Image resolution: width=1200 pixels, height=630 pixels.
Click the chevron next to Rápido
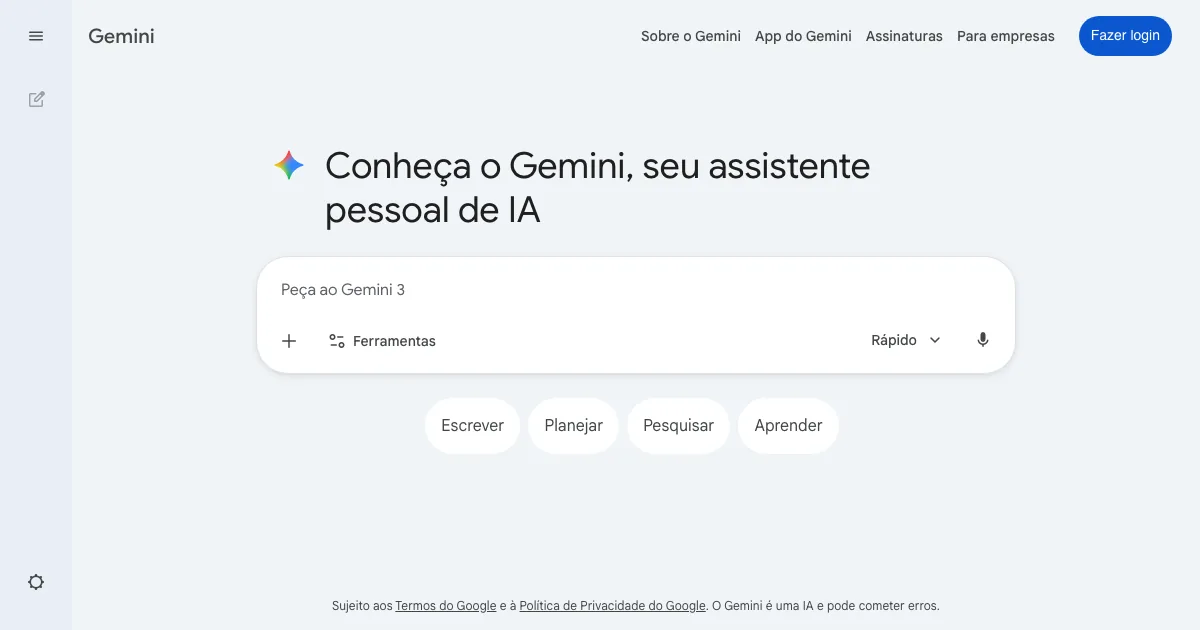coord(935,340)
